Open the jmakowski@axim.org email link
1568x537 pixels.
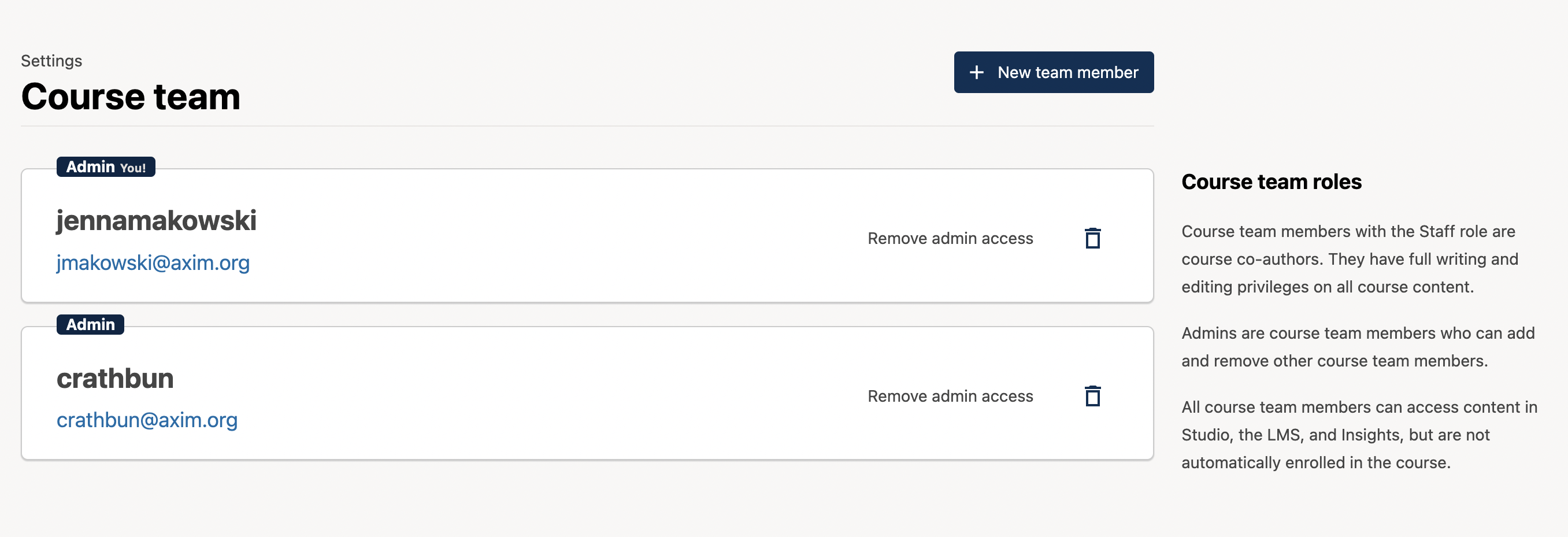click(153, 262)
